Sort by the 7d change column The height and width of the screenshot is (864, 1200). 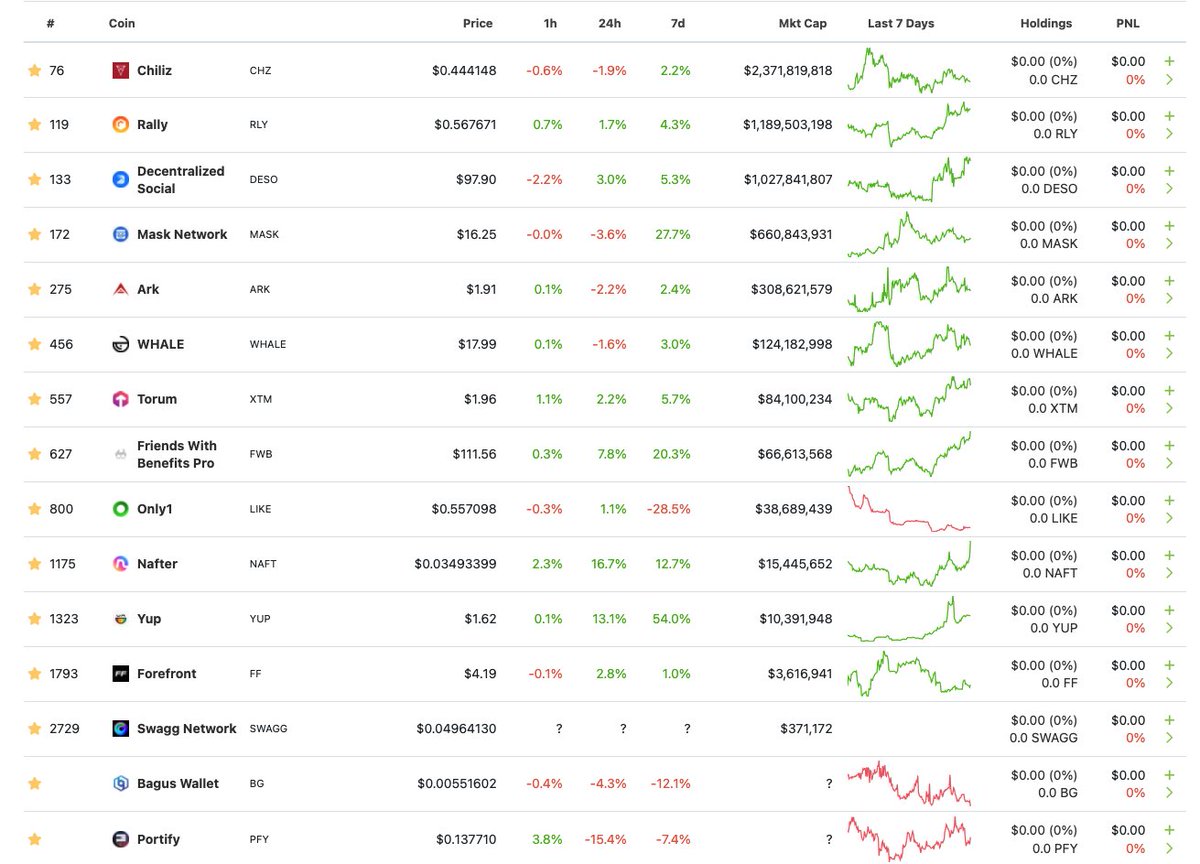coord(678,23)
